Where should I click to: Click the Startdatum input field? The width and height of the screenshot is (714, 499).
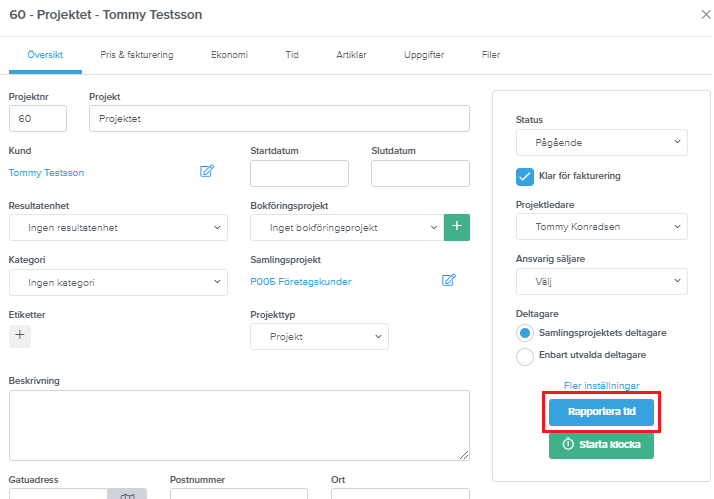299,173
